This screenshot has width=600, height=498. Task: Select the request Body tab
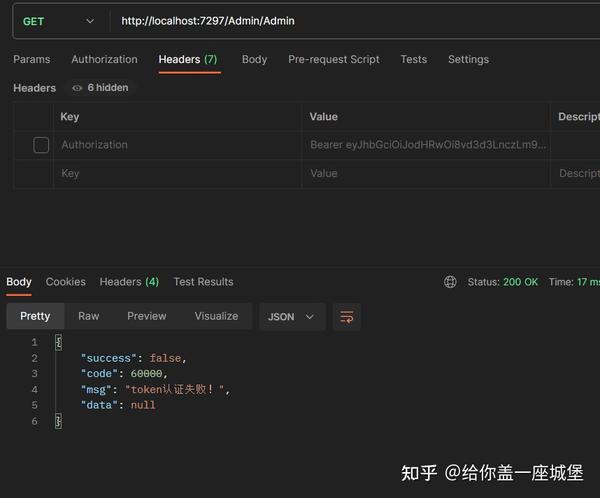(254, 60)
